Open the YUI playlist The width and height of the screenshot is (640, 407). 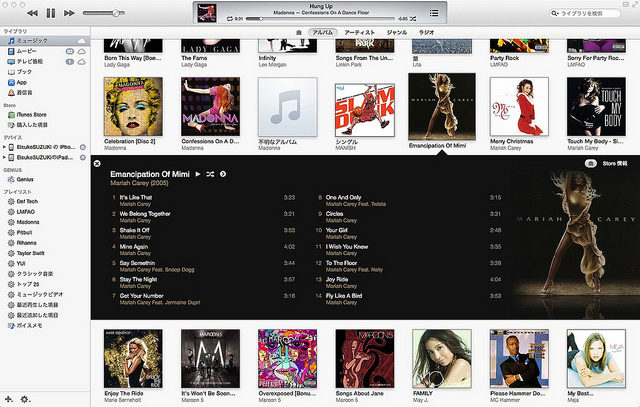pos(21,263)
